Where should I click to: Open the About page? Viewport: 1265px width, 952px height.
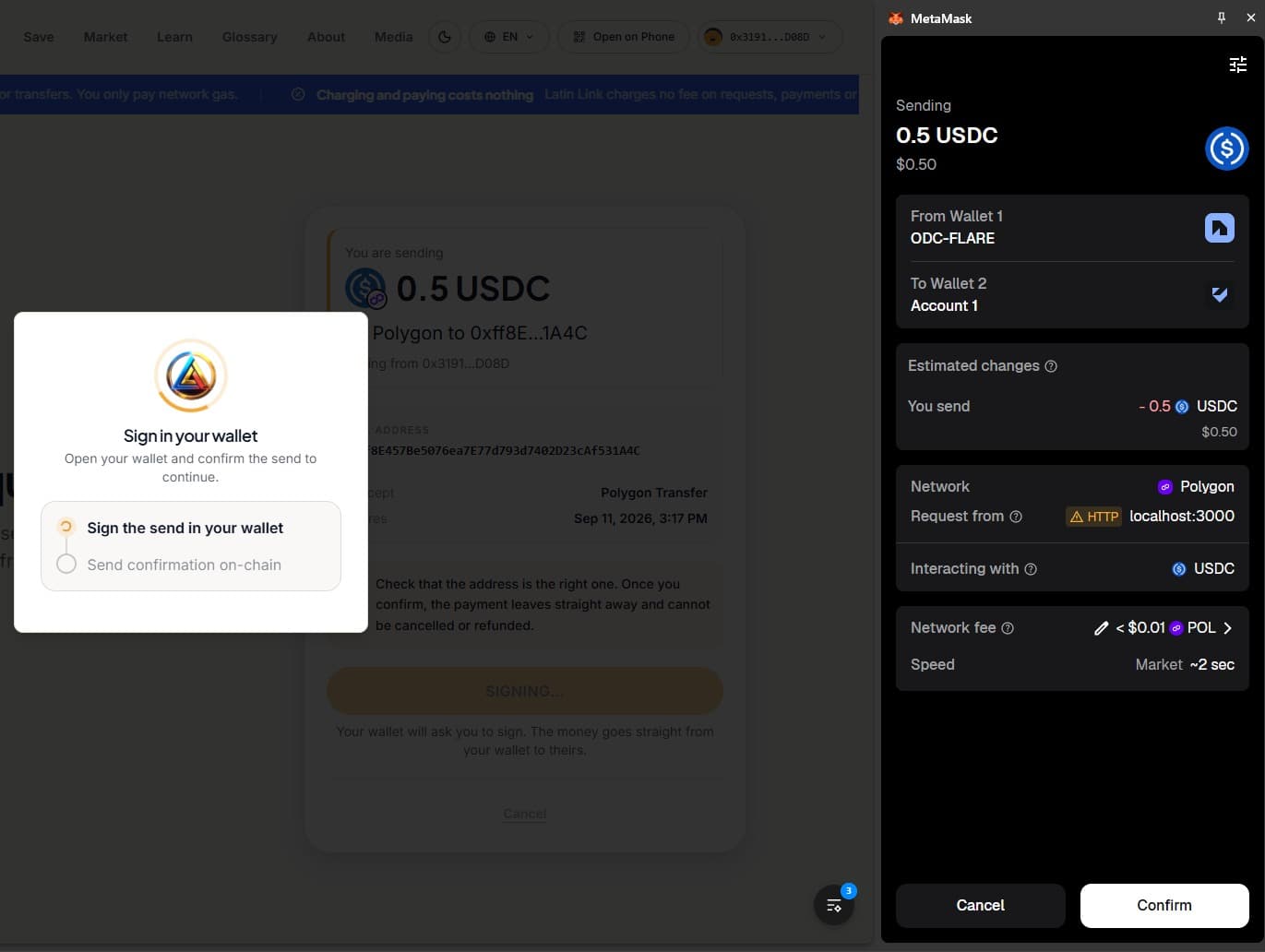coord(326,37)
